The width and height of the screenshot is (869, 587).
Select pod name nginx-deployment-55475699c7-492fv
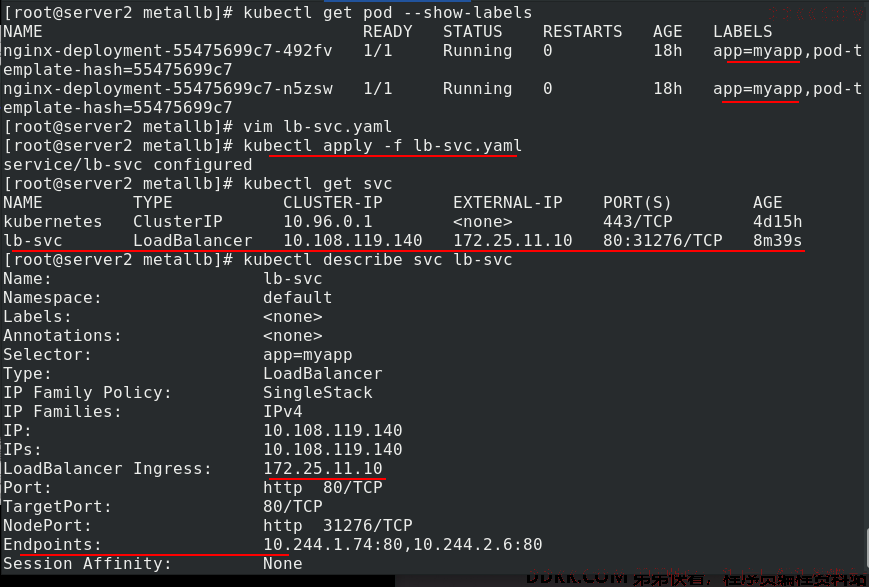click(168, 51)
